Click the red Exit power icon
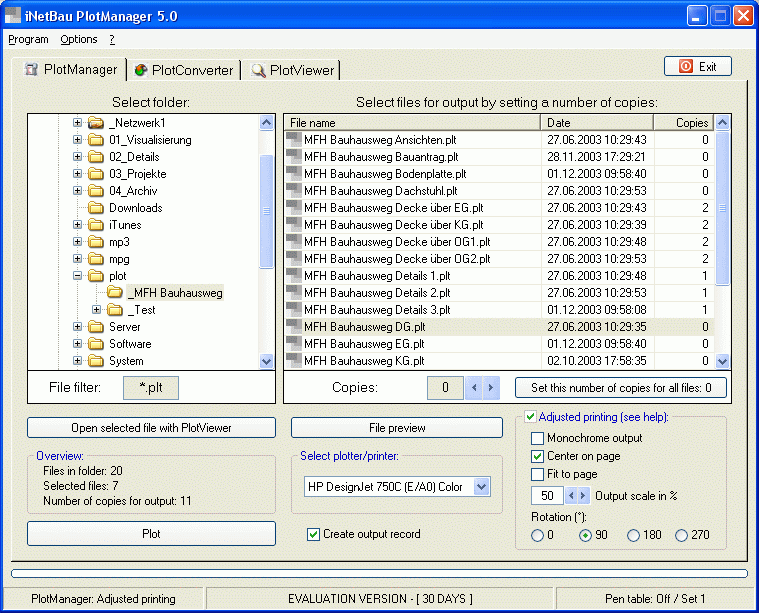Viewport: 759px width, 613px height. (685, 66)
